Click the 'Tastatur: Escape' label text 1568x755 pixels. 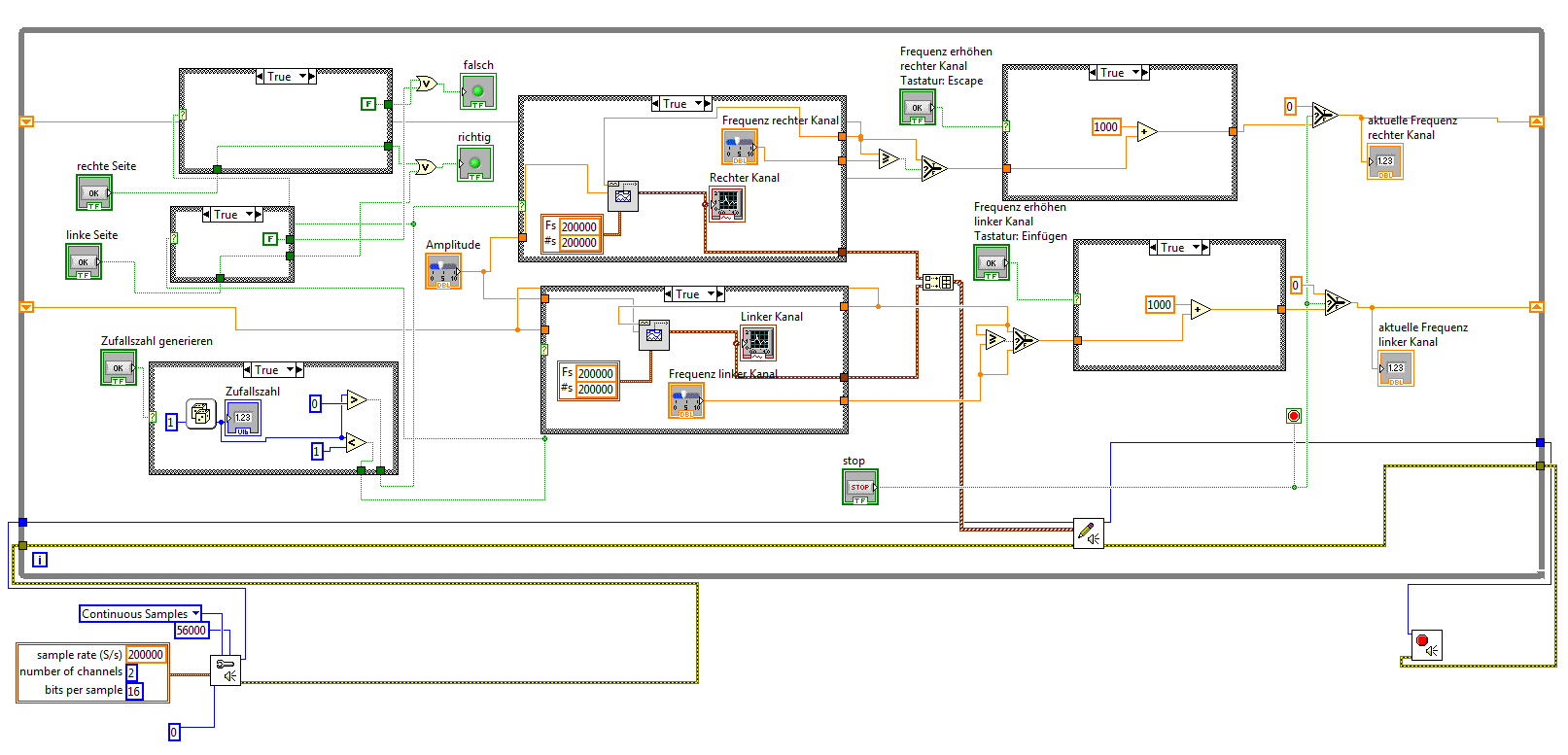(x=942, y=81)
